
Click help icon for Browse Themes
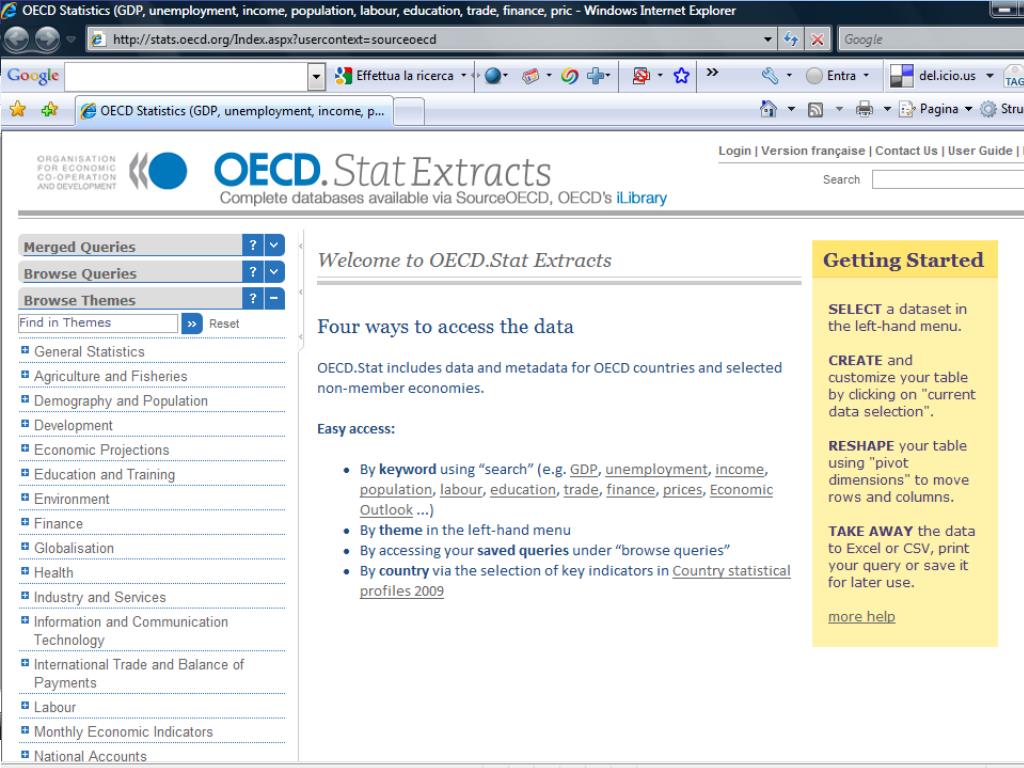click(x=253, y=298)
